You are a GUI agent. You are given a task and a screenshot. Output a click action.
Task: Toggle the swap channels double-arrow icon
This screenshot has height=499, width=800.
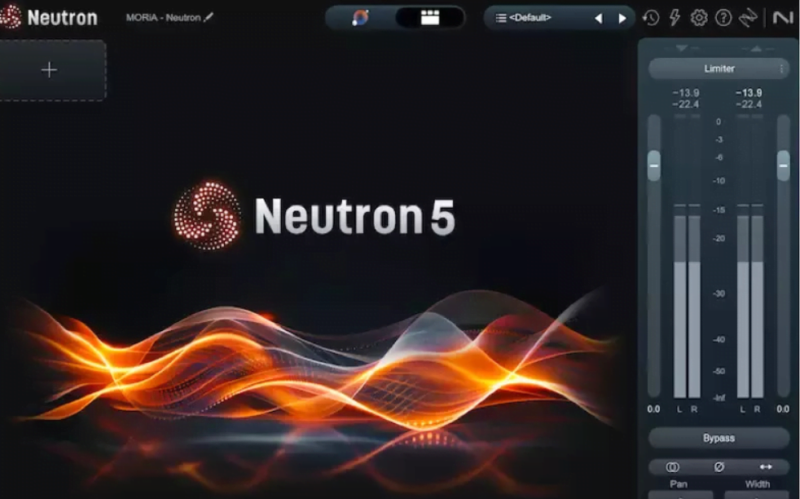[765, 467]
